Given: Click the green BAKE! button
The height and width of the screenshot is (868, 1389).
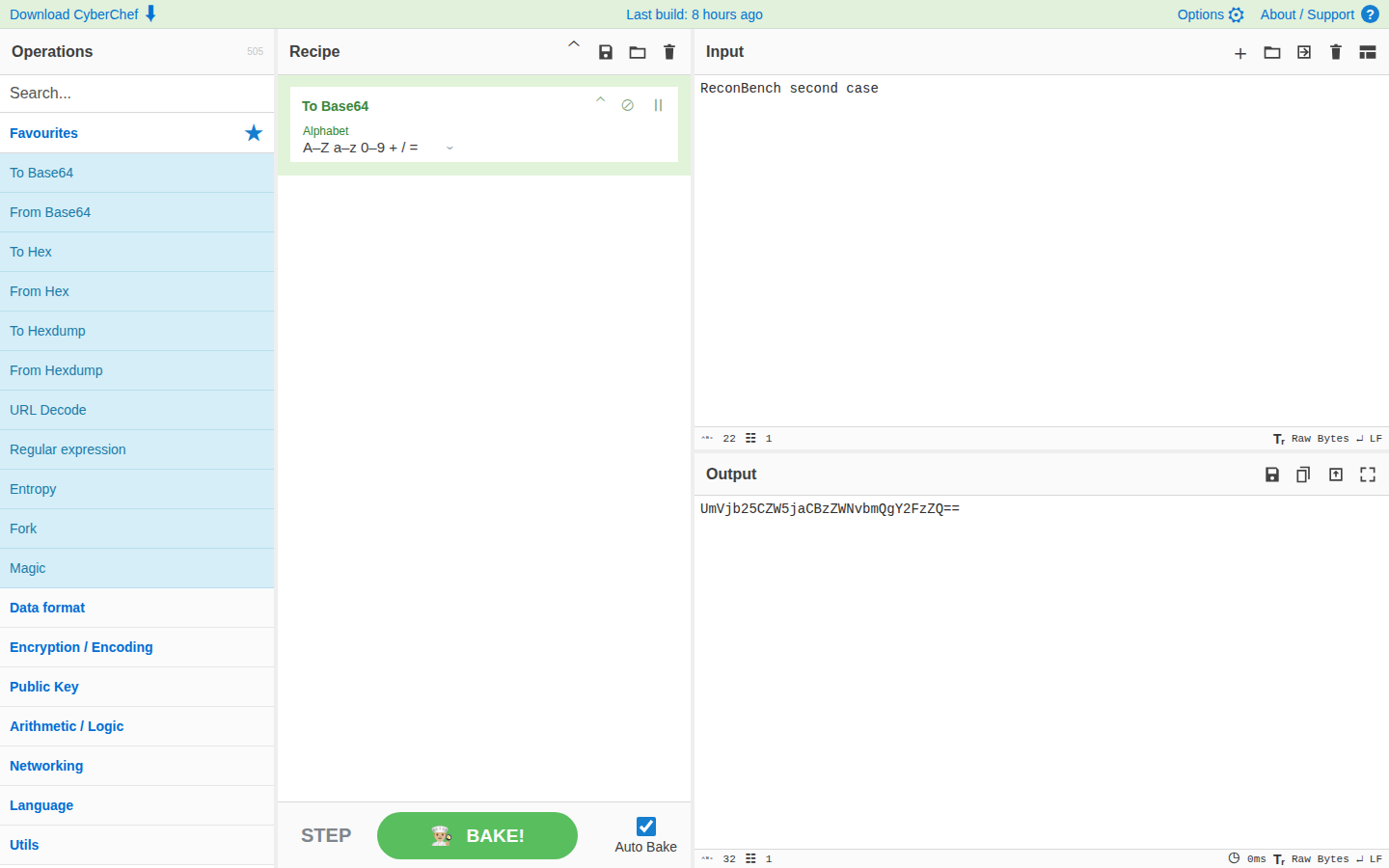Looking at the screenshot, I should click(477, 835).
